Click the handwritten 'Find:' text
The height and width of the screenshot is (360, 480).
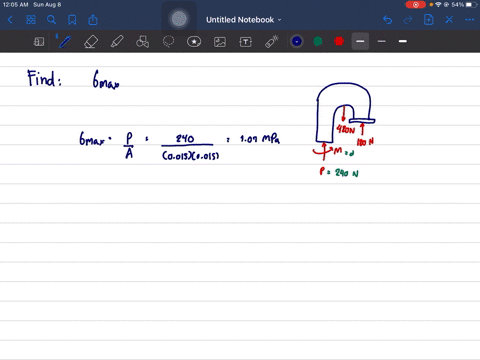tap(44, 78)
